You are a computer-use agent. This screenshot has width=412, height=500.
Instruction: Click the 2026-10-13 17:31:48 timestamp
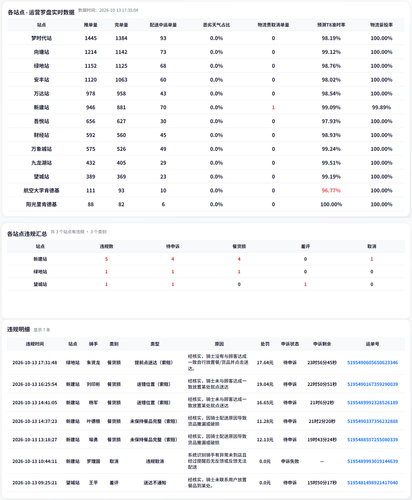pyautogui.click(x=35, y=362)
